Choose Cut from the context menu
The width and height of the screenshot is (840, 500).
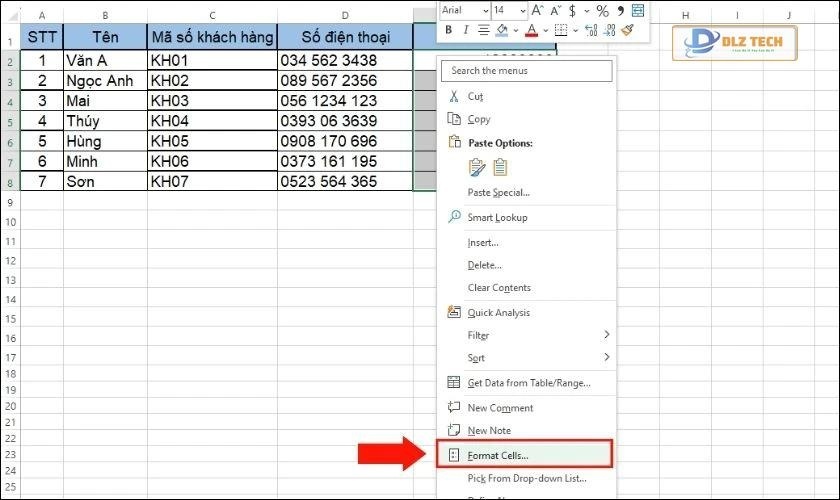(475, 96)
